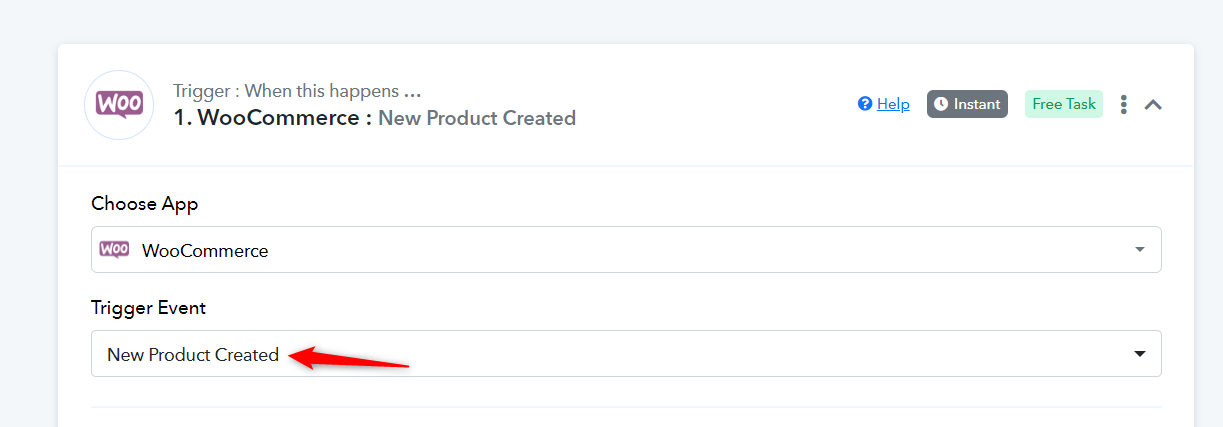Click 'New Product Created' in the step header
The height and width of the screenshot is (427, 1223).
(x=477, y=118)
